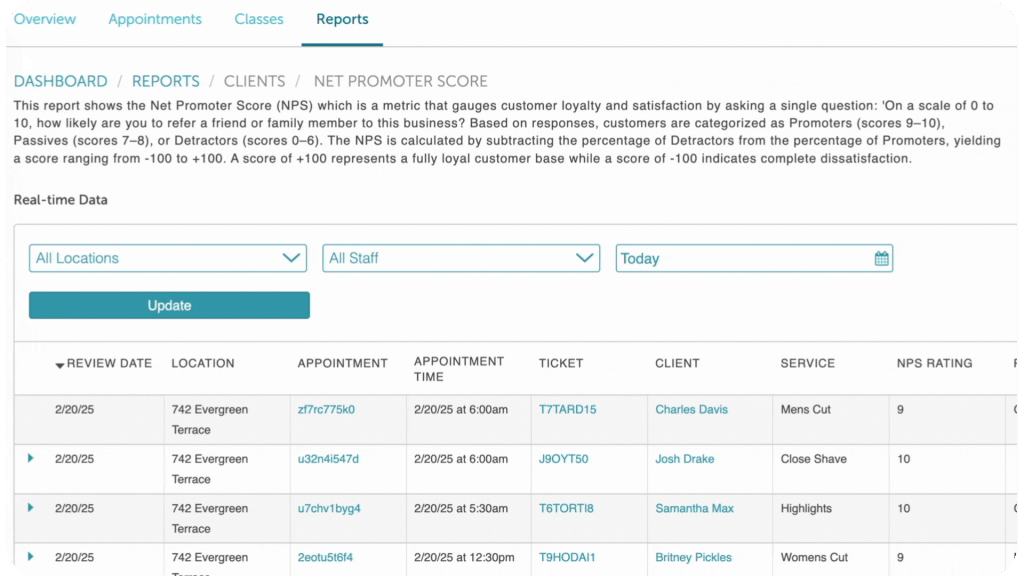The image size is (1024, 576).
Task: Switch to the Overview tab
Action: pyautogui.click(x=44, y=19)
